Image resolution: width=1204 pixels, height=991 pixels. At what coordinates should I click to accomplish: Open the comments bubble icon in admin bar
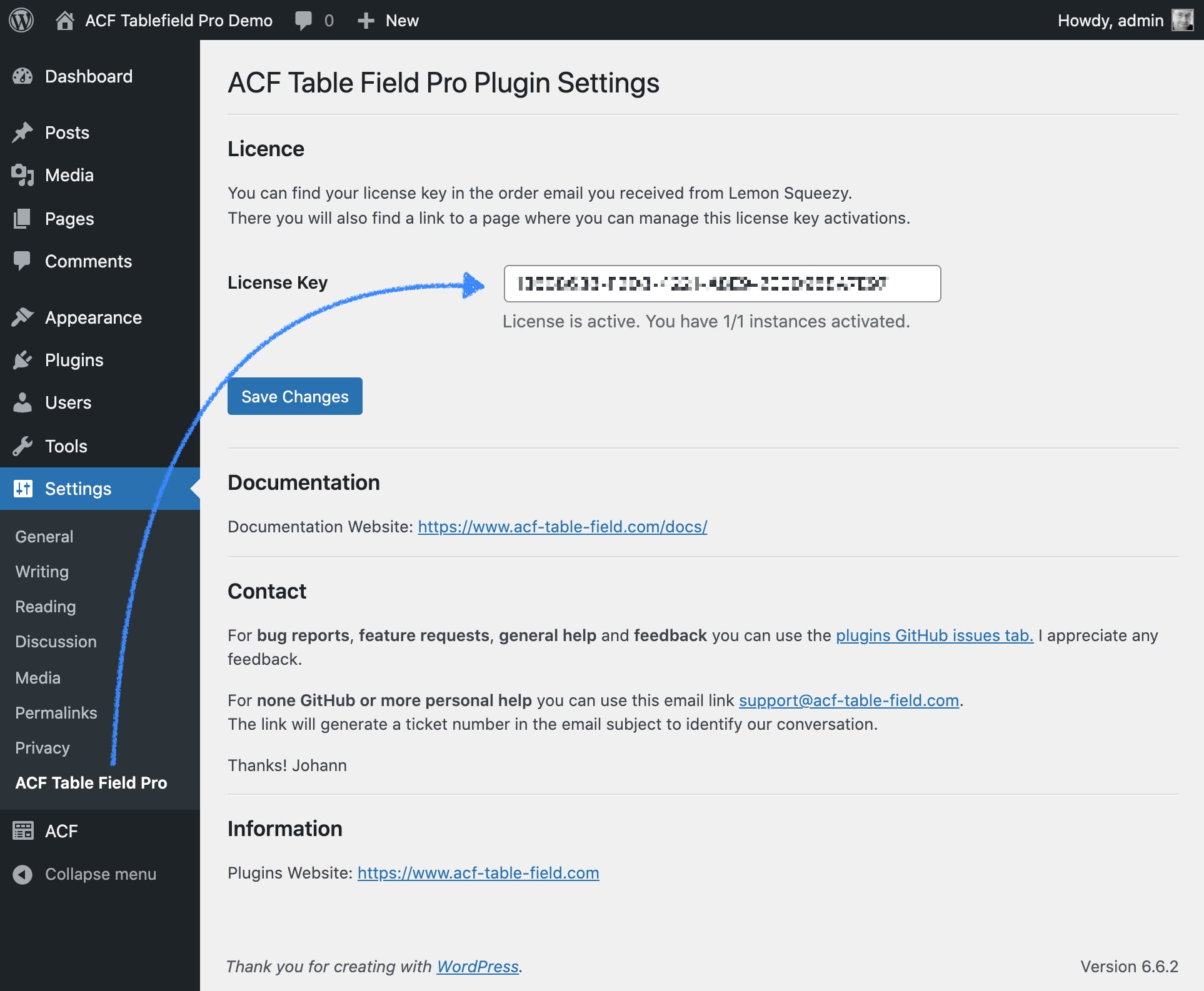coord(303,21)
